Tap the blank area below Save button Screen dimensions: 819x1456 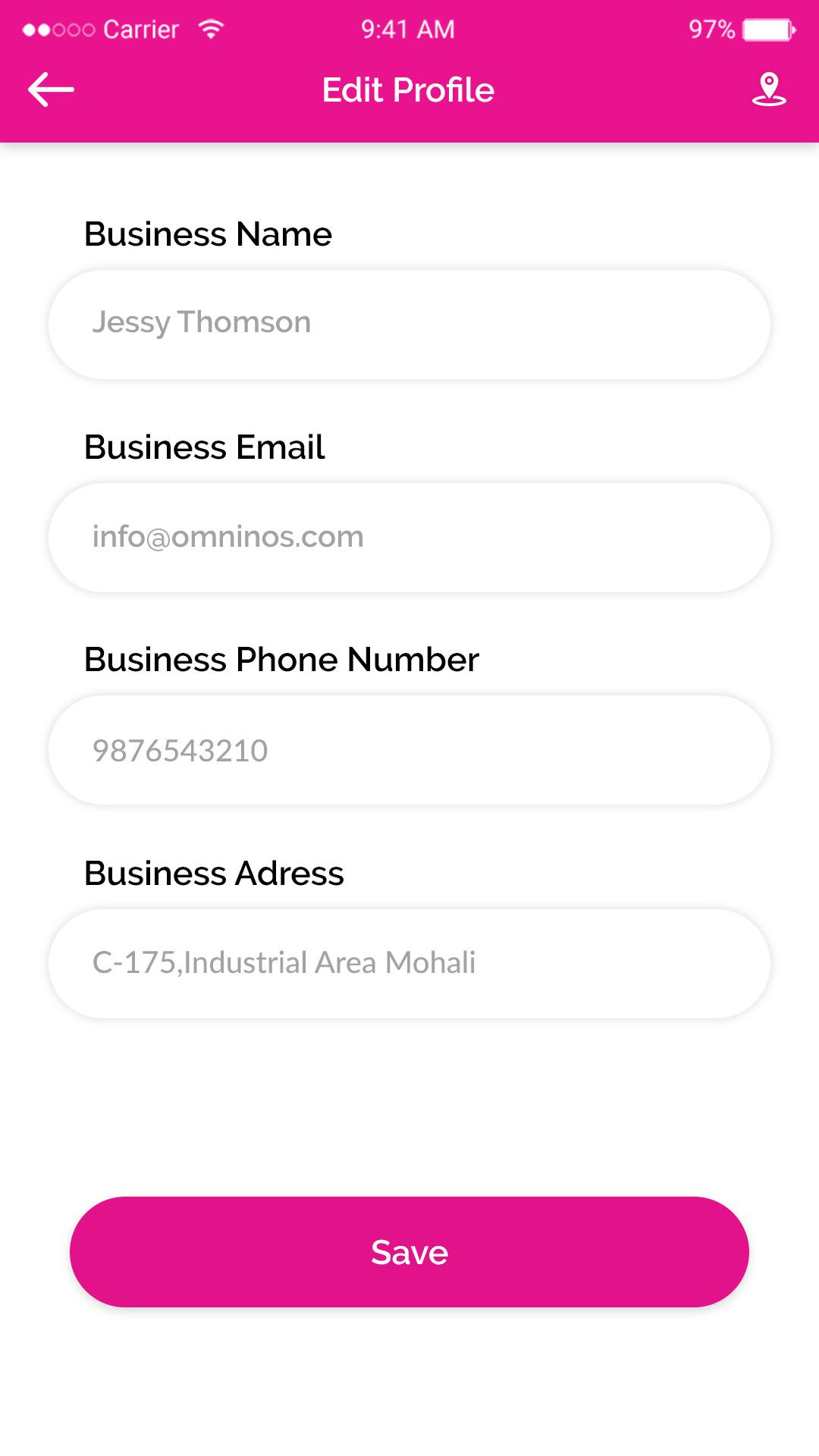pyautogui.click(x=409, y=1388)
